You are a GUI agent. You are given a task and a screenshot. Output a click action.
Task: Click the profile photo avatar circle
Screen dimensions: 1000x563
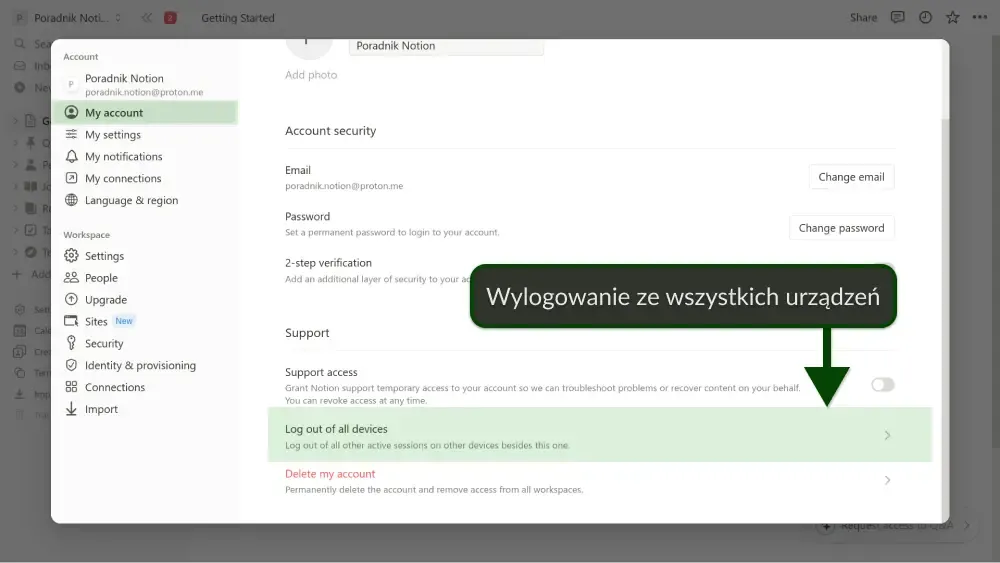[309, 48]
